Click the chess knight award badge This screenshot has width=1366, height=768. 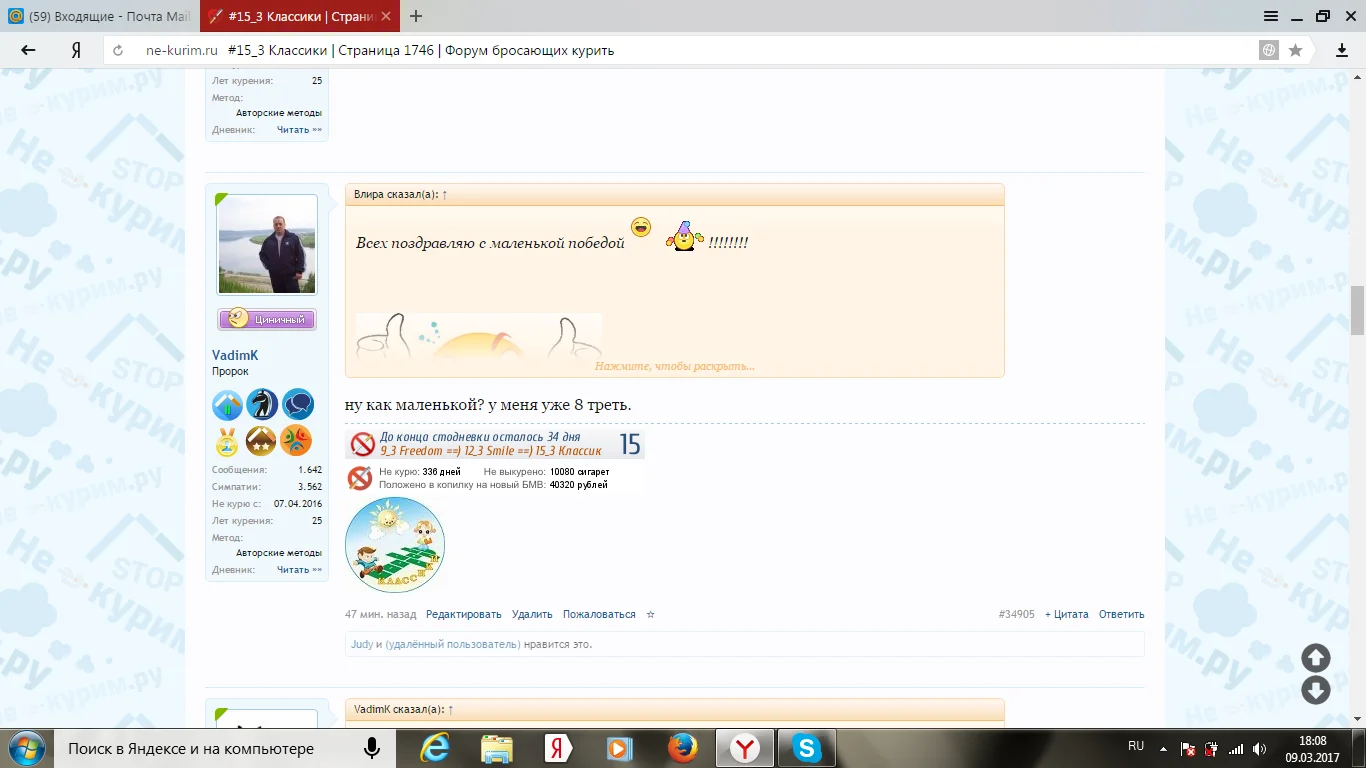[x=262, y=405]
